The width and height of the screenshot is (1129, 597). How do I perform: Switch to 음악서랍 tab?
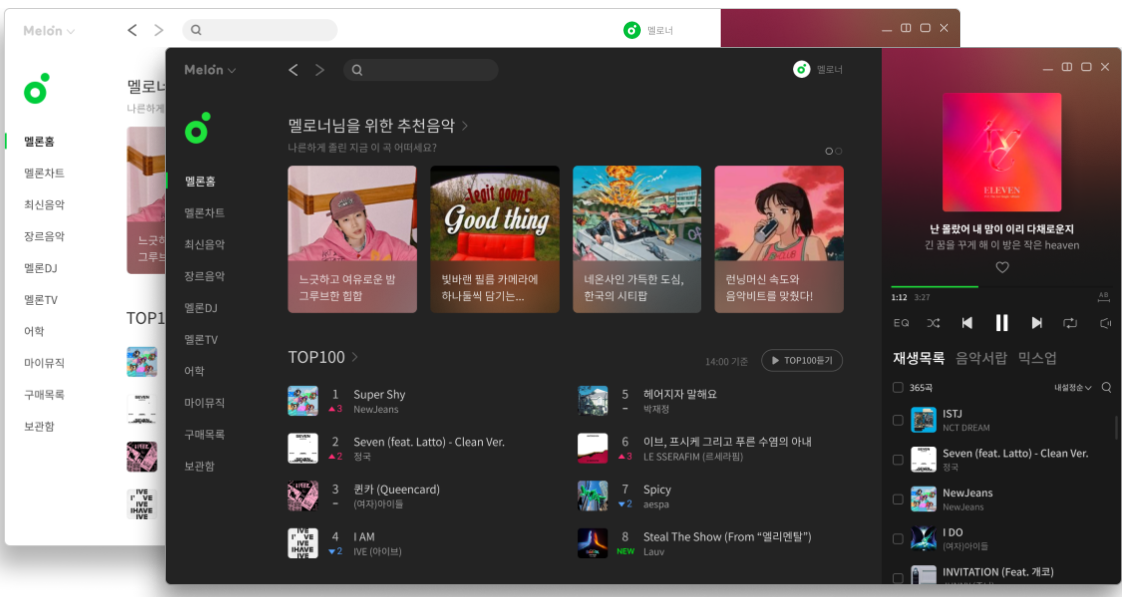click(981, 359)
